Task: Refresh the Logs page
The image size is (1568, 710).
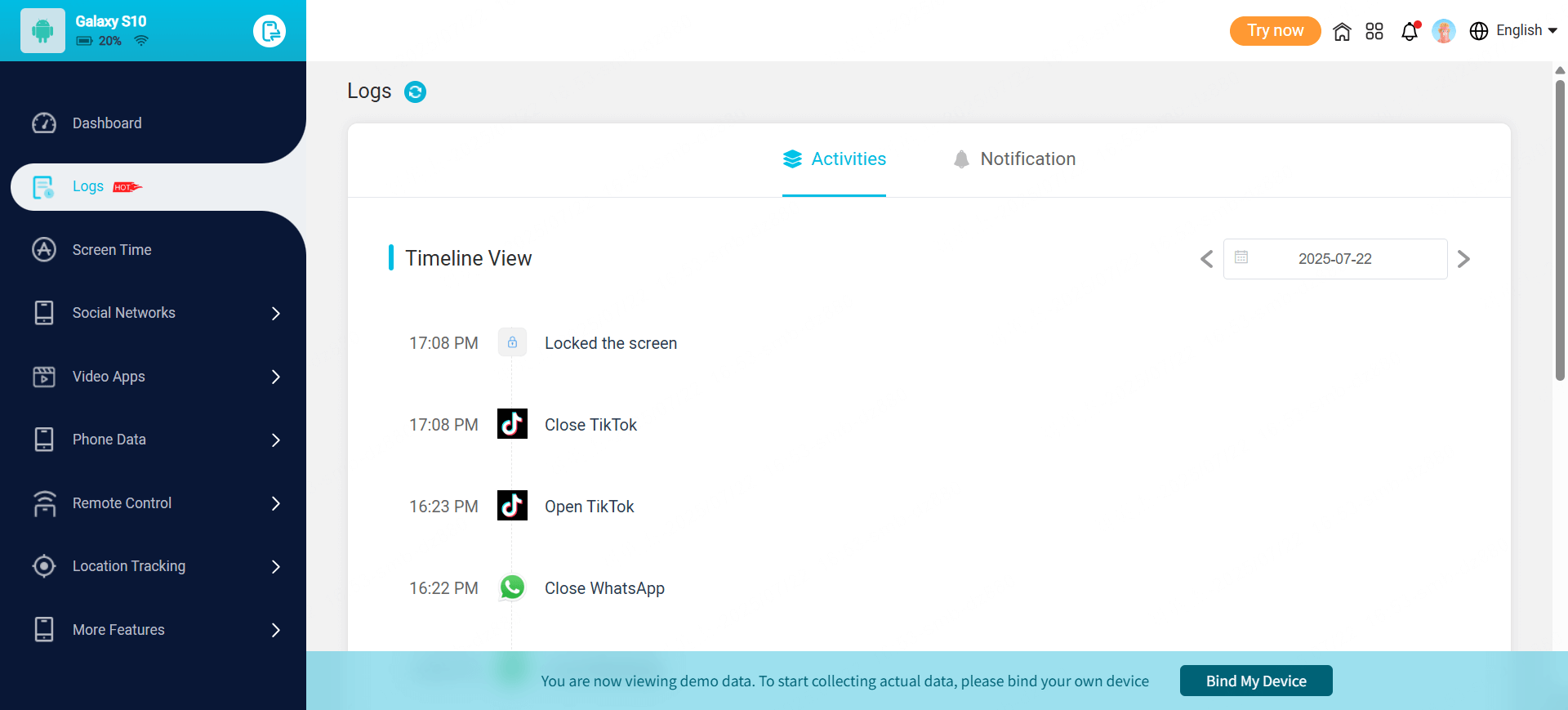Action: [416, 92]
